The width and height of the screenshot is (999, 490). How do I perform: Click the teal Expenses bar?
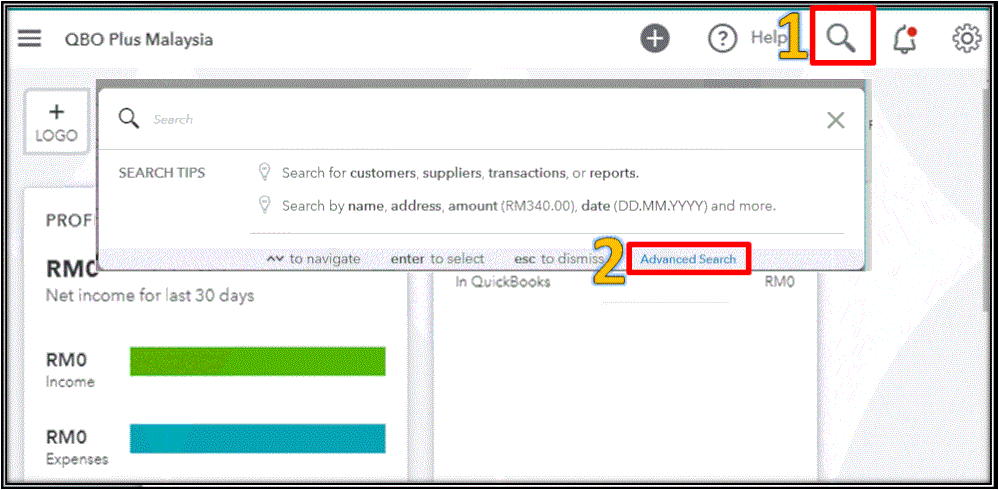(x=258, y=438)
